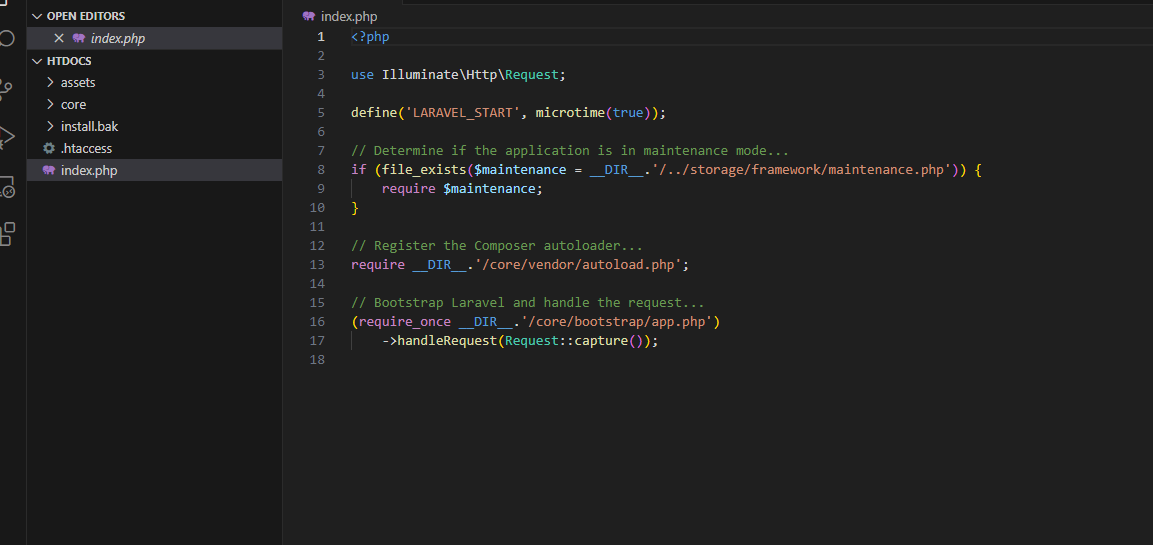Click the require_once keyword
The image size is (1153, 545).
[x=404, y=321]
